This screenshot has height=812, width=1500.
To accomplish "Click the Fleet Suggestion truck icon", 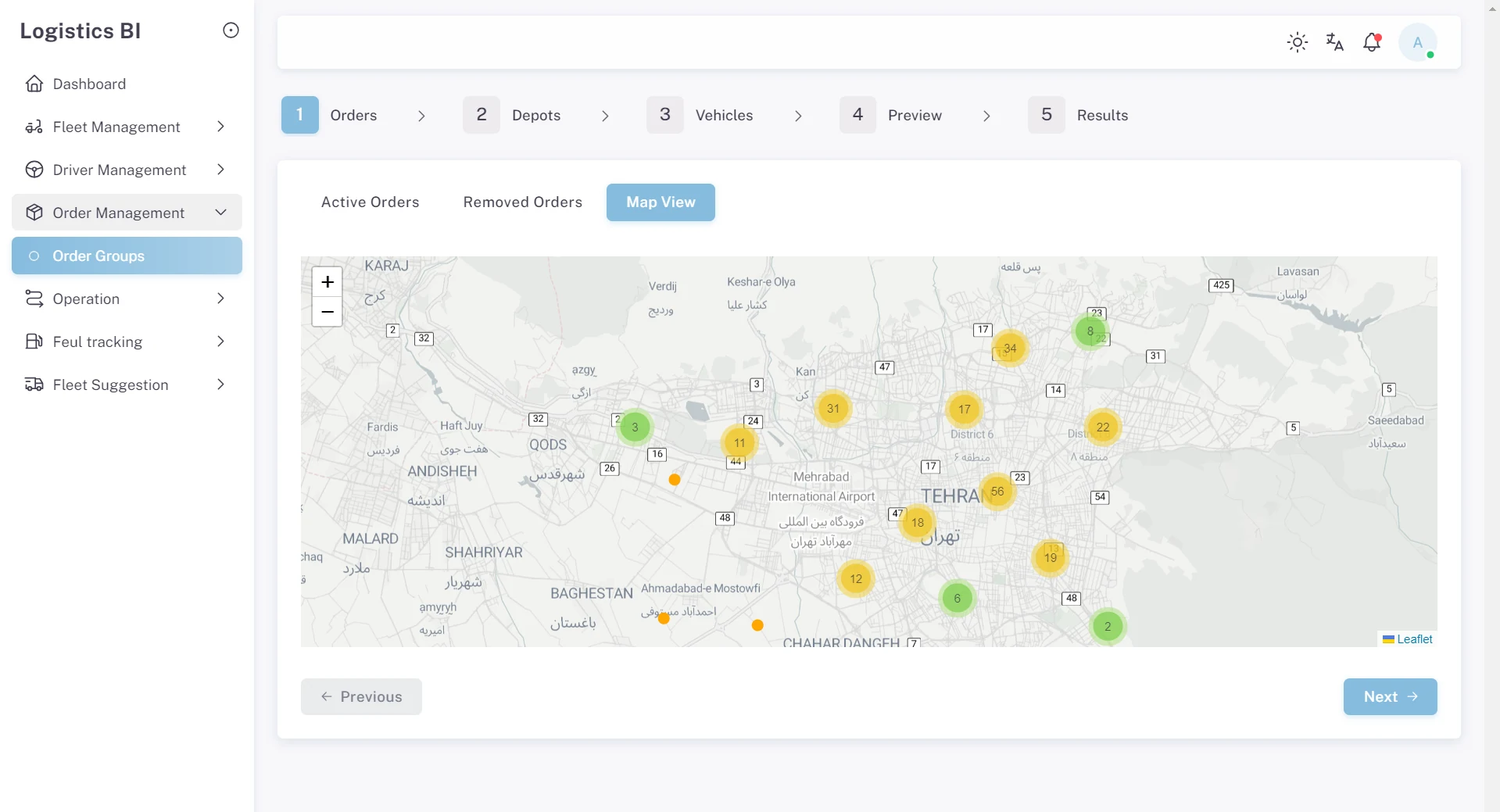I will [34, 385].
